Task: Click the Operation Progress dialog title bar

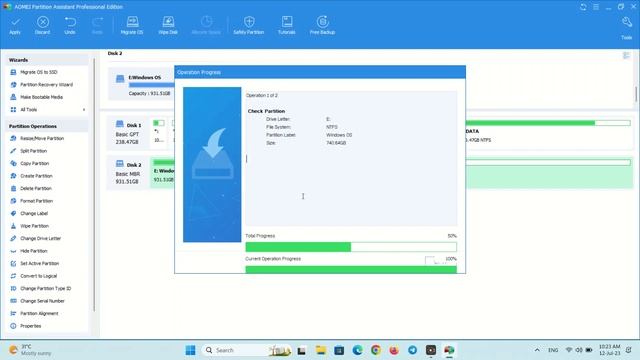Action: pyautogui.click(x=320, y=72)
